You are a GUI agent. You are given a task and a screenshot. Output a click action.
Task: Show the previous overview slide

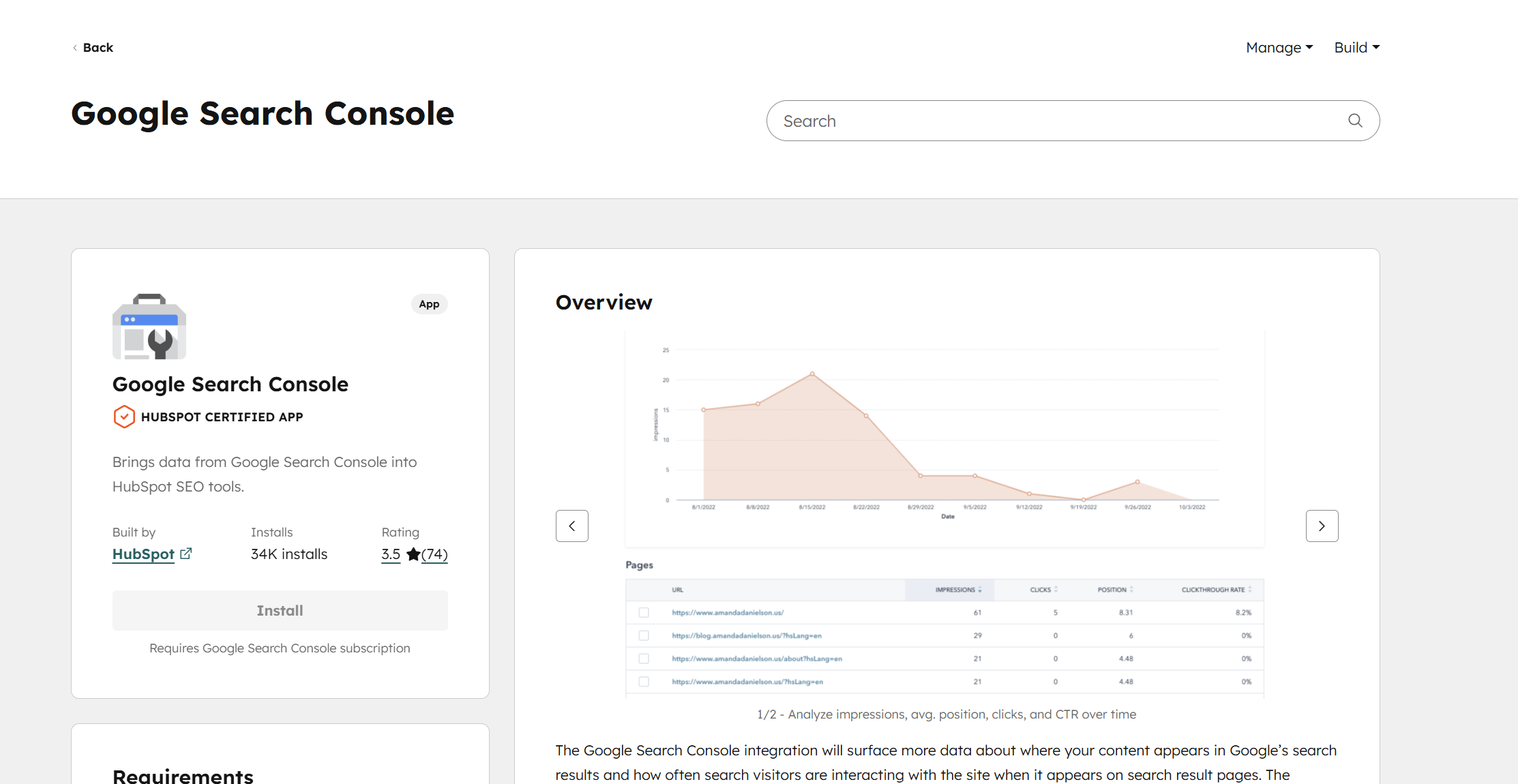tap(572, 526)
